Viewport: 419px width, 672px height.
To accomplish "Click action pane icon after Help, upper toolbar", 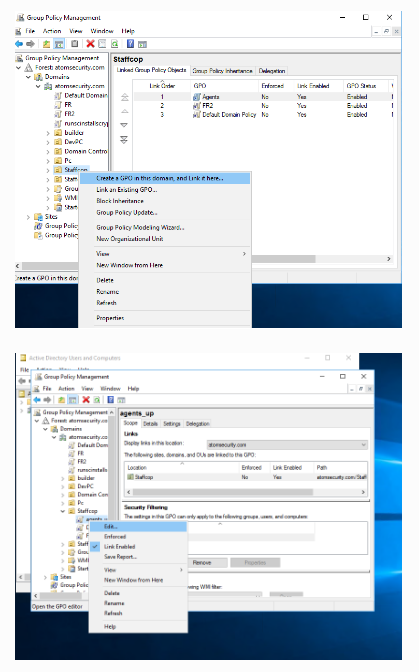I will point(142,44).
